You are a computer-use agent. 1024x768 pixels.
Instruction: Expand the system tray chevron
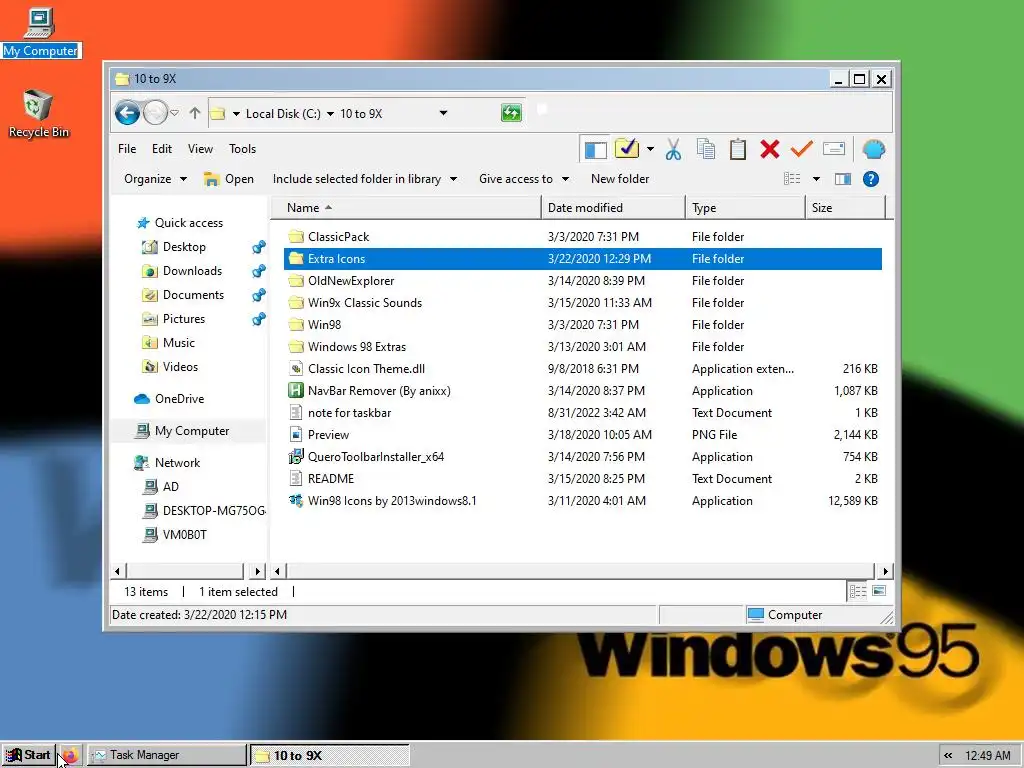point(948,756)
